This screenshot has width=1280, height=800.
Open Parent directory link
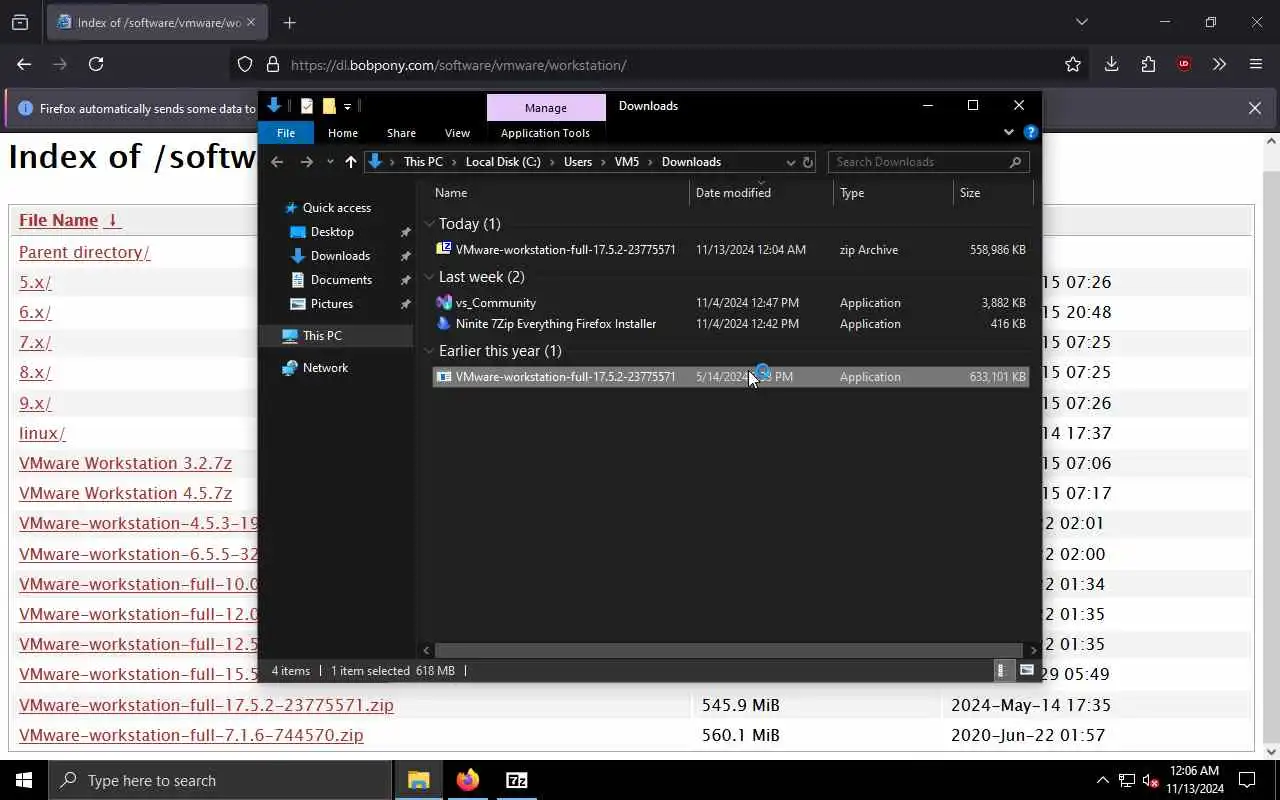pos(84,252)
